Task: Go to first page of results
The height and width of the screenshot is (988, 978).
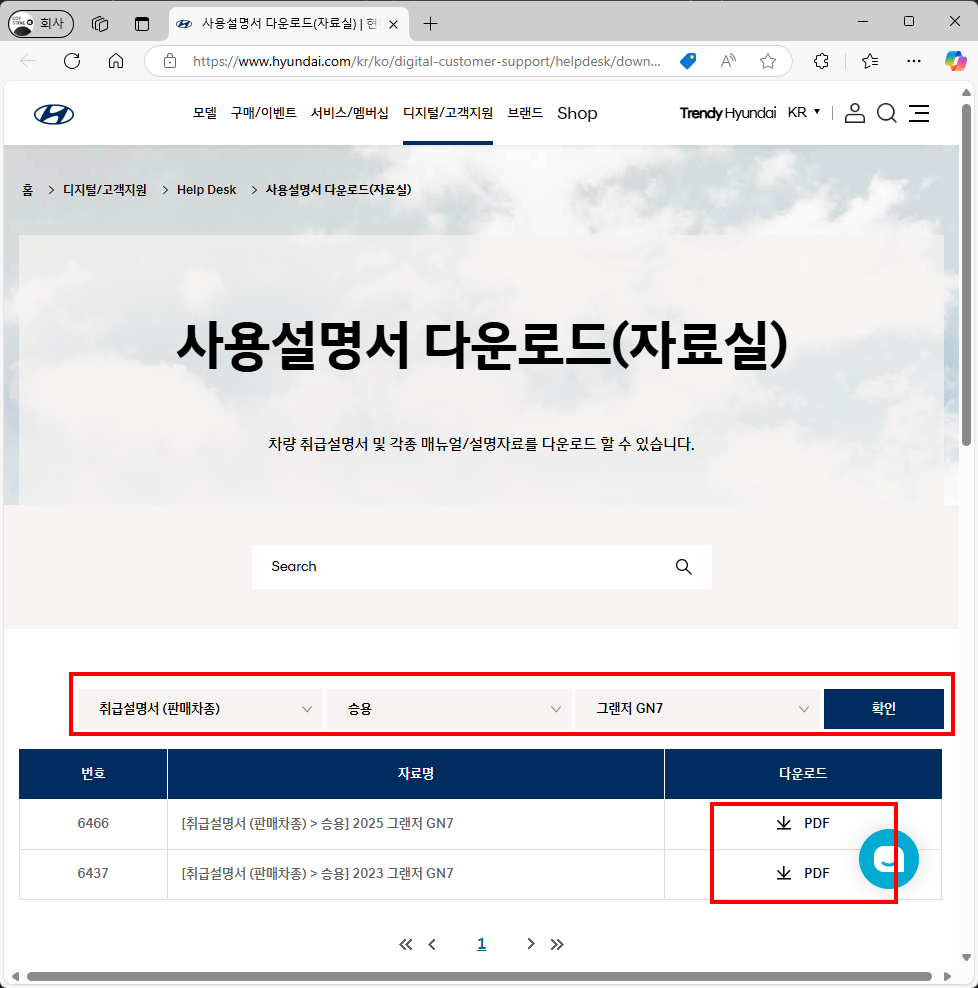Action: pyautogui.click(x=406, y=944)
